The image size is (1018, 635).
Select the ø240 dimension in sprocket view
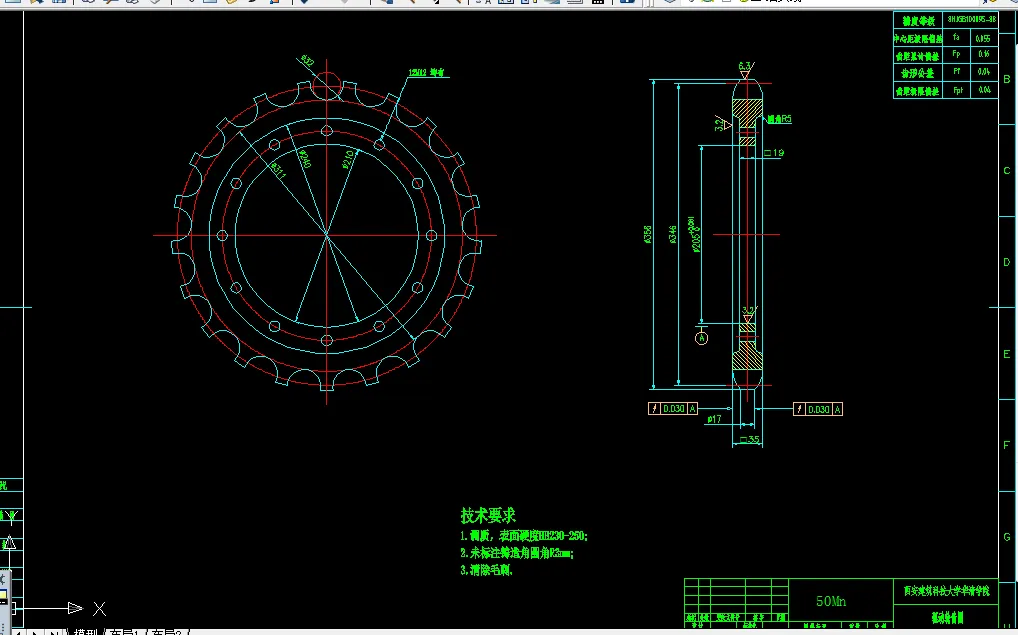[x=304, y=158]
